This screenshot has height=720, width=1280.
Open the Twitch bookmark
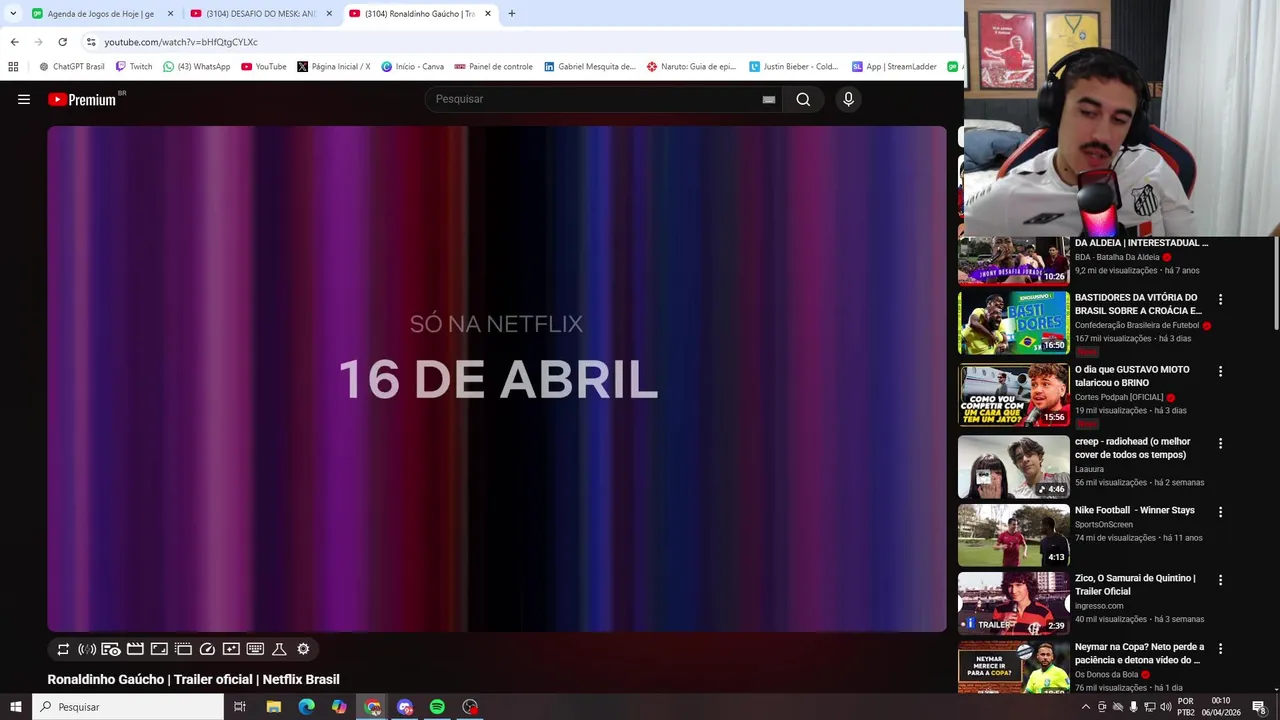134,67
